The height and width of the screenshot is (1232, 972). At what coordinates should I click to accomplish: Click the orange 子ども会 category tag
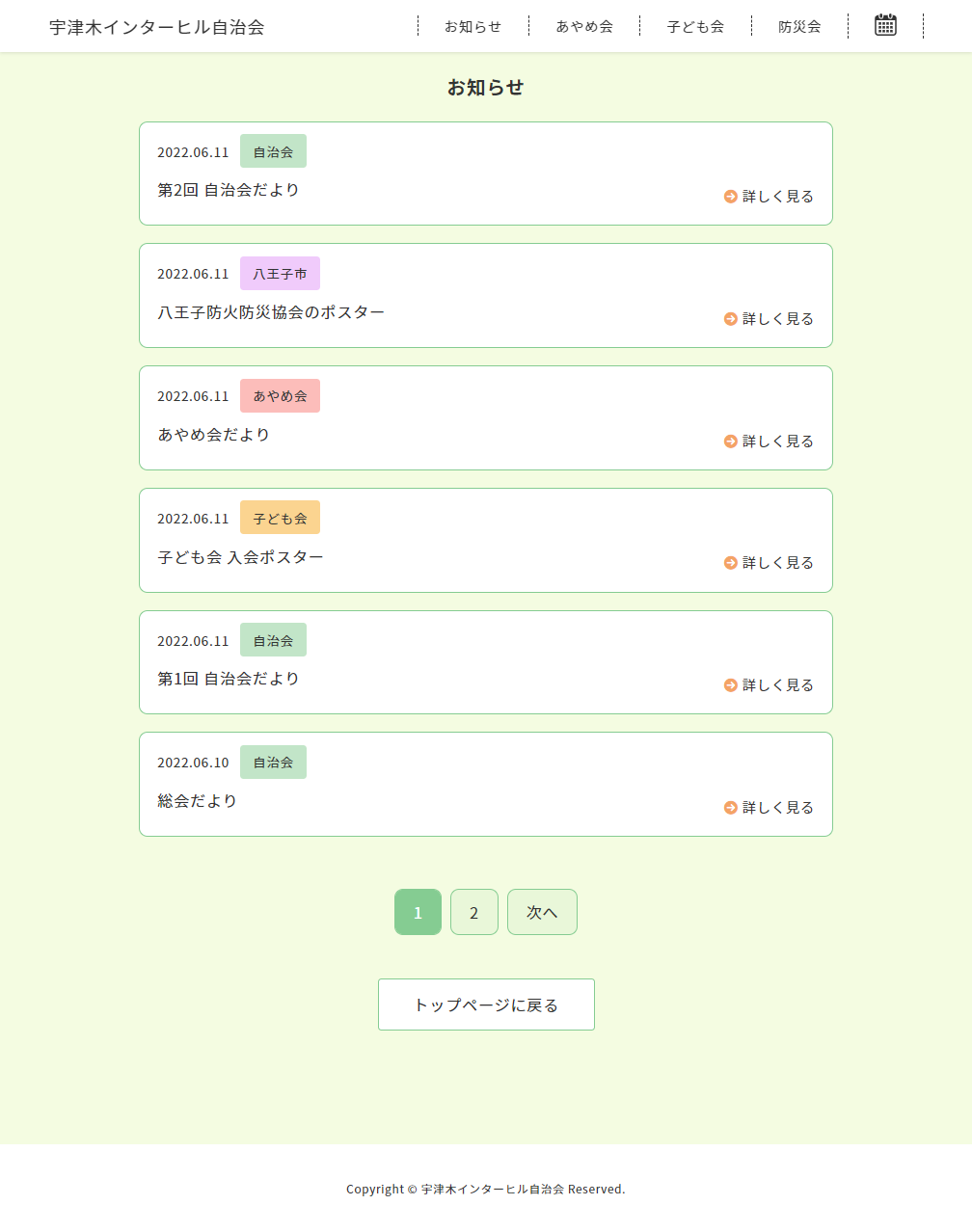[280, 519]
